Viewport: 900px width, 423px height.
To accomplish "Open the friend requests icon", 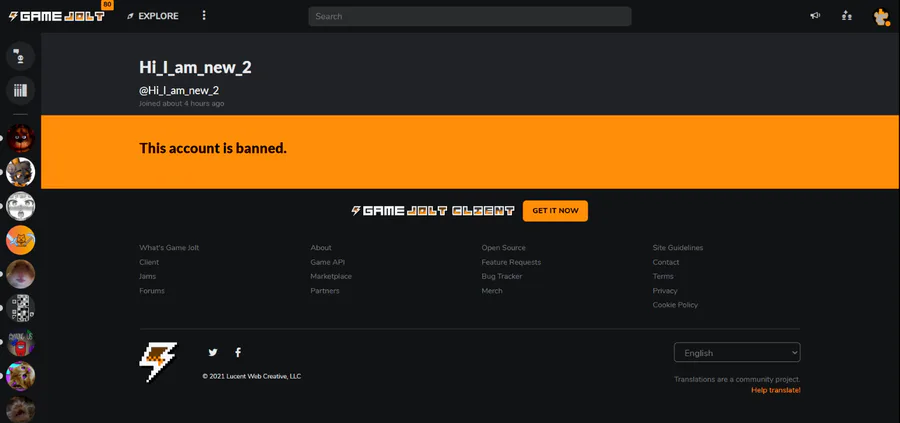I will [x=847, y=16].
